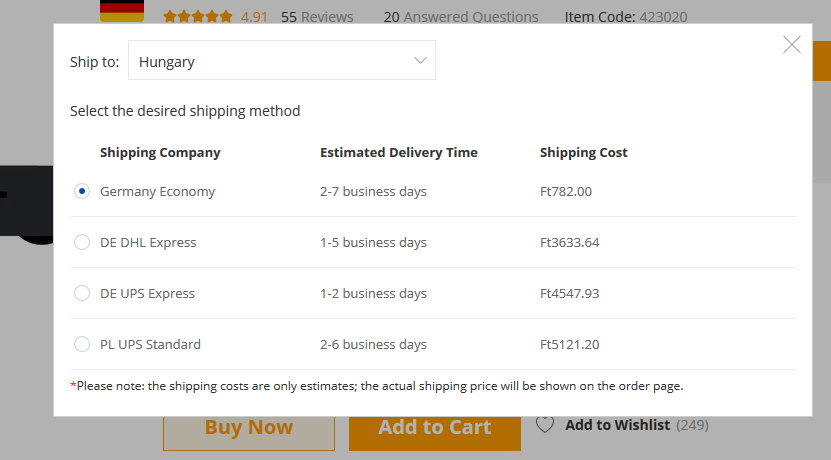This screenshot has width=831, height=460.
Task: Click the Buy Now button
Action: [x=249, y=428]
